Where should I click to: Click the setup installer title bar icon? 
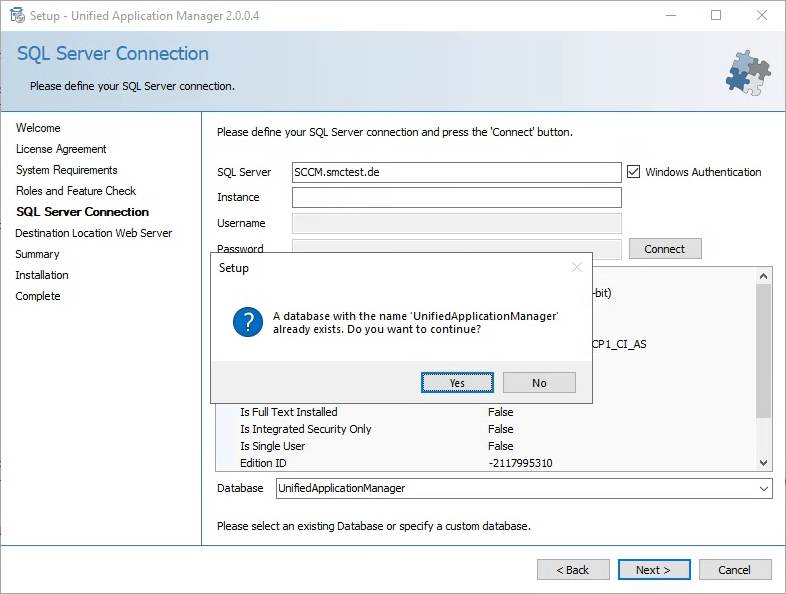click(17, 16)
